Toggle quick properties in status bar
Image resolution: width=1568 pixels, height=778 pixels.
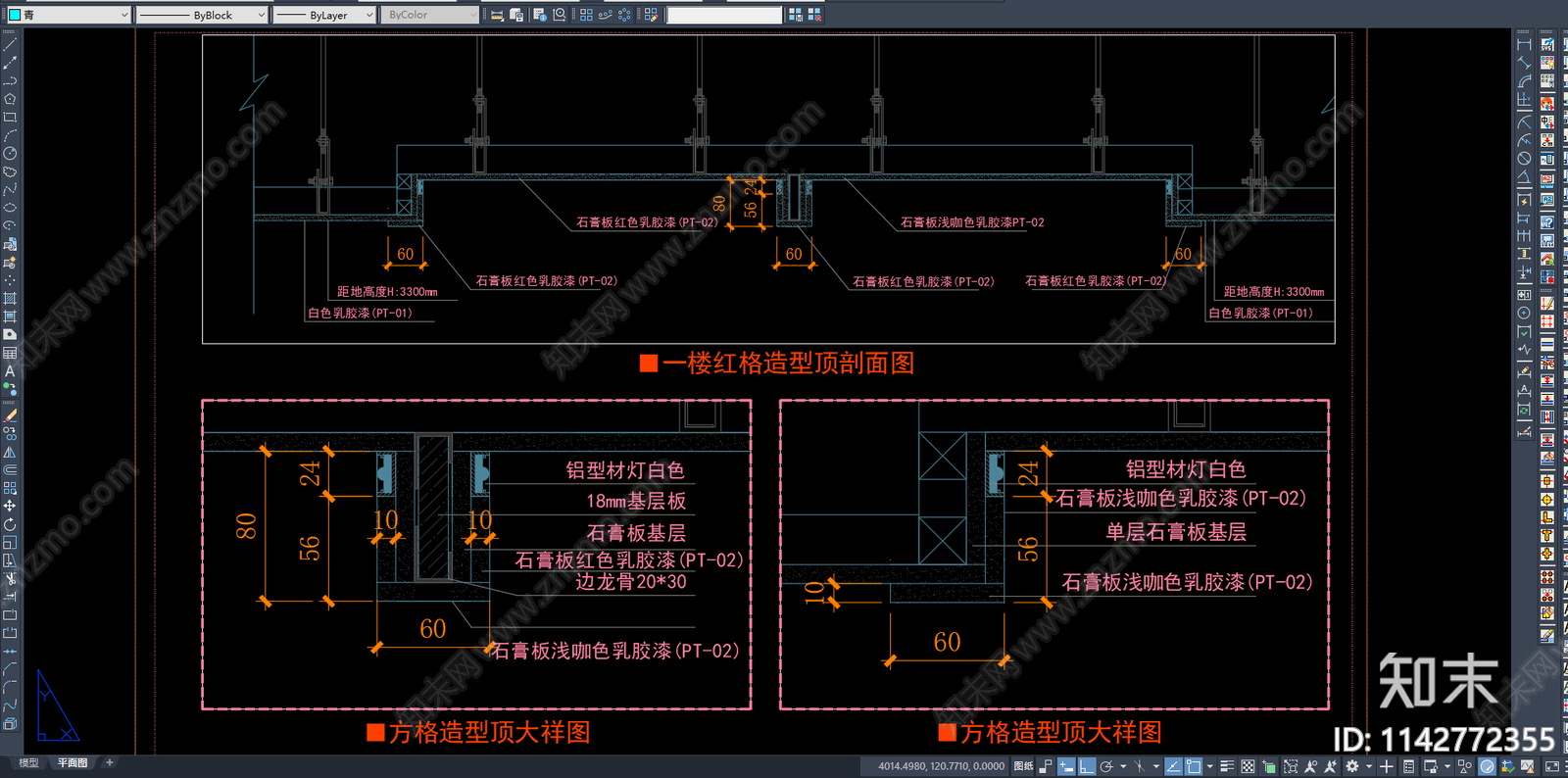pyautogui.click(x=1408, y=766)
